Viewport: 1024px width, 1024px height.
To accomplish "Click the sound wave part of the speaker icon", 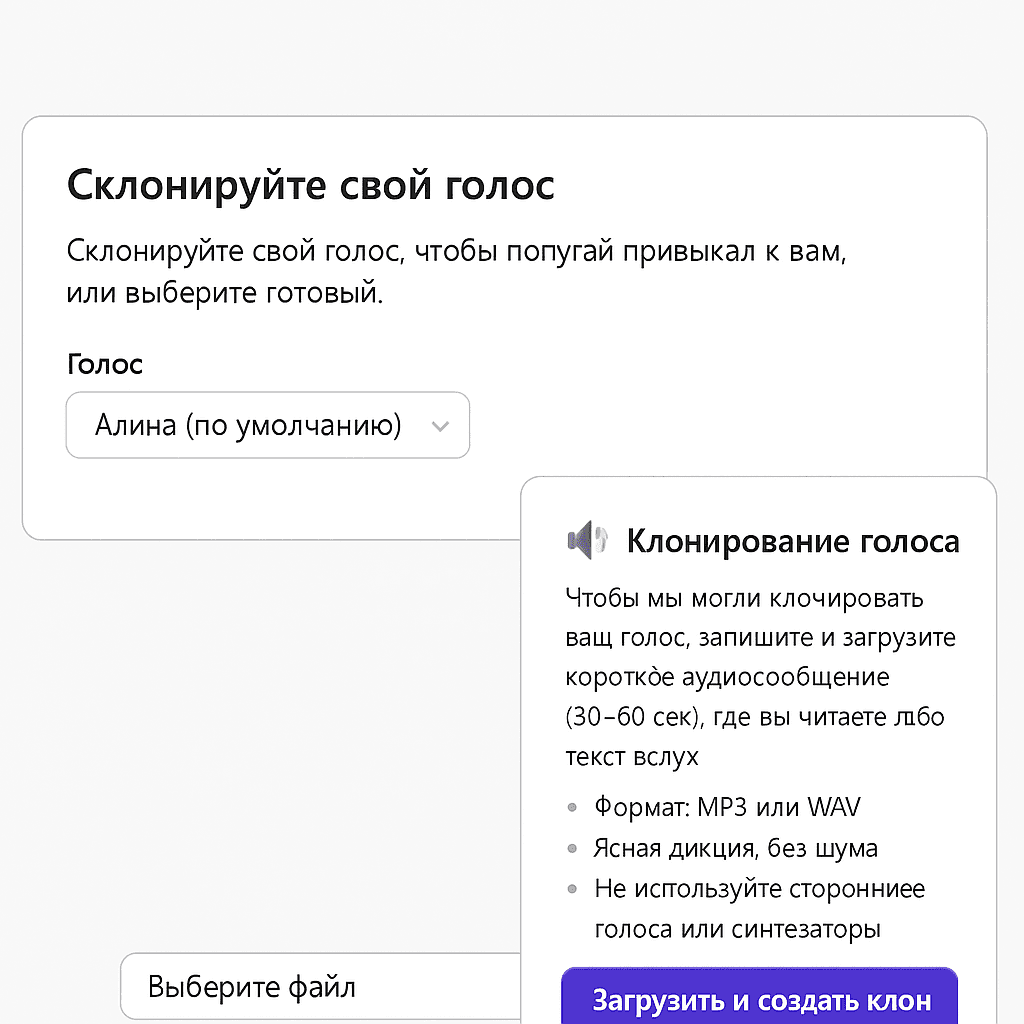I will click(x=601, y=540).
